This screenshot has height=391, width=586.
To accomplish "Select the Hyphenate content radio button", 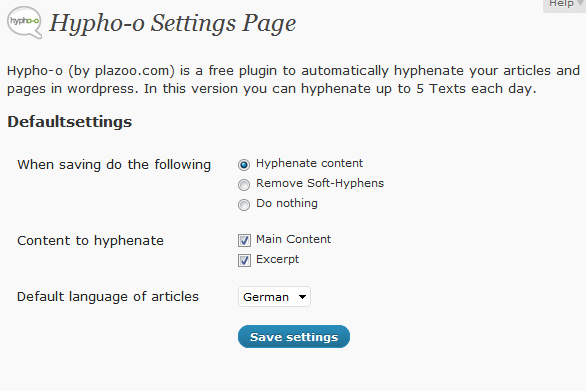I will pyautogui.click(x=244, y=165).
